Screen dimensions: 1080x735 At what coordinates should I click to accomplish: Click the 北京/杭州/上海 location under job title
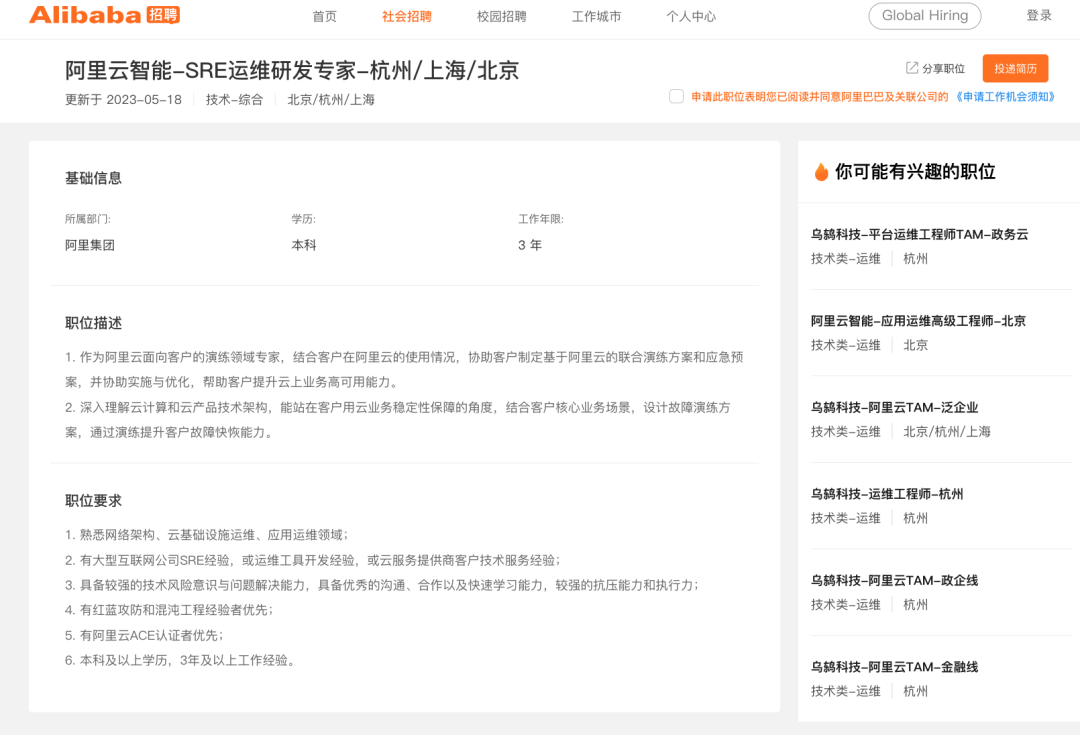(331, 100)
